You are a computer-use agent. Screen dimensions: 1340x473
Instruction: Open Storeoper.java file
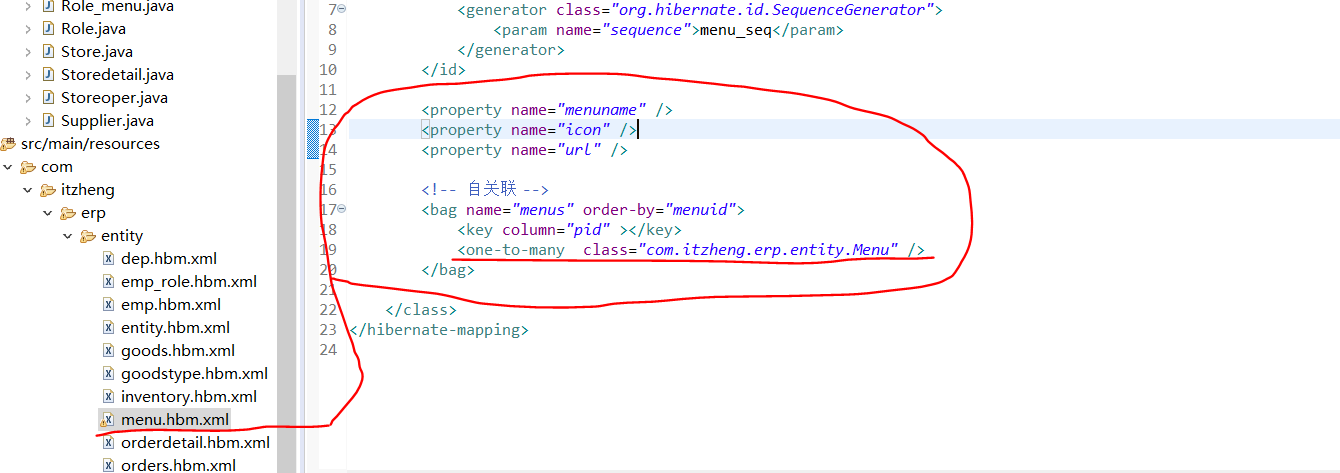[x=114, y=98]
